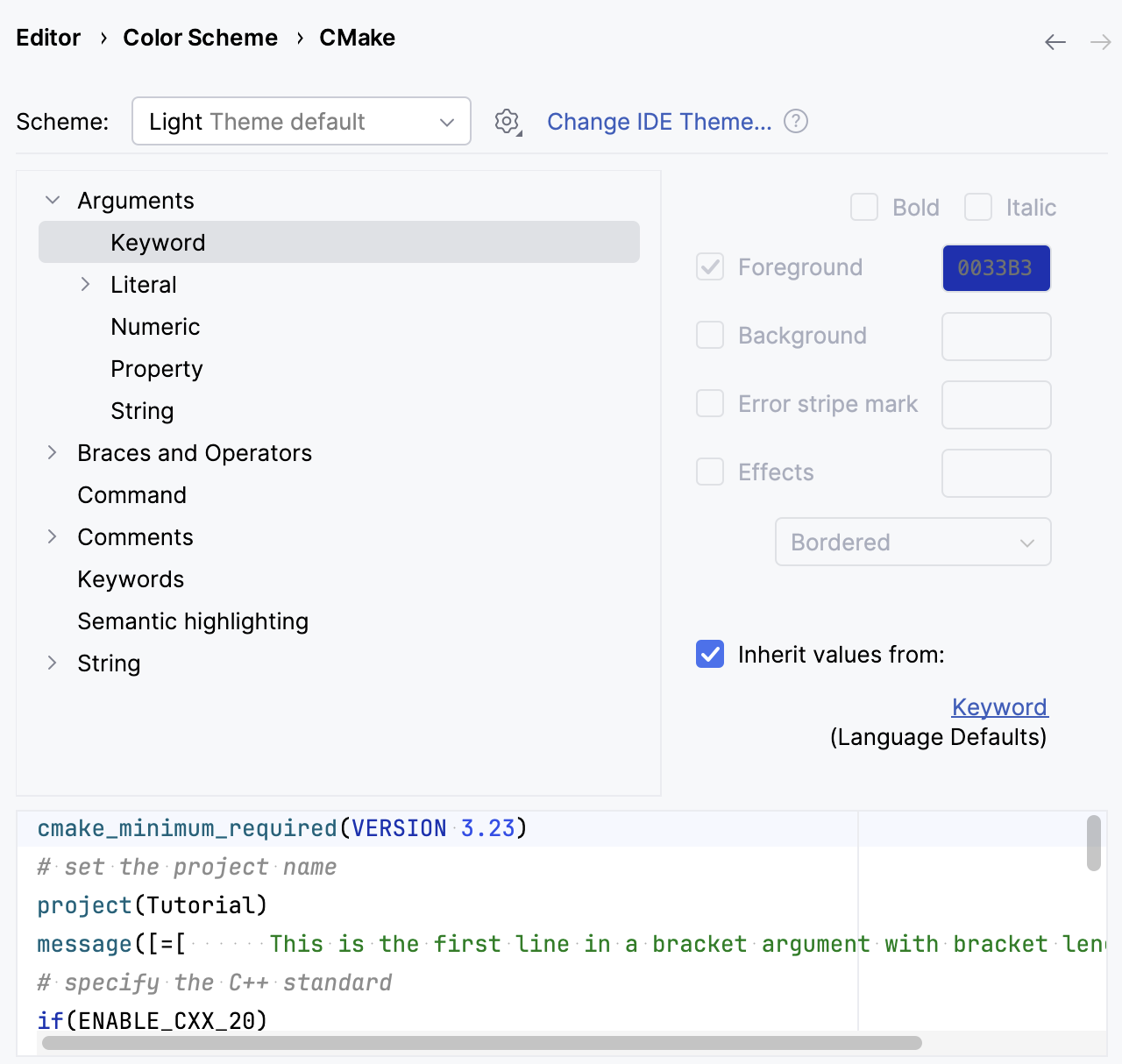The height and width of the screenshot is (1064, 1122).
Task: Expand the Braces and Operators section
Action: [52, 452]
